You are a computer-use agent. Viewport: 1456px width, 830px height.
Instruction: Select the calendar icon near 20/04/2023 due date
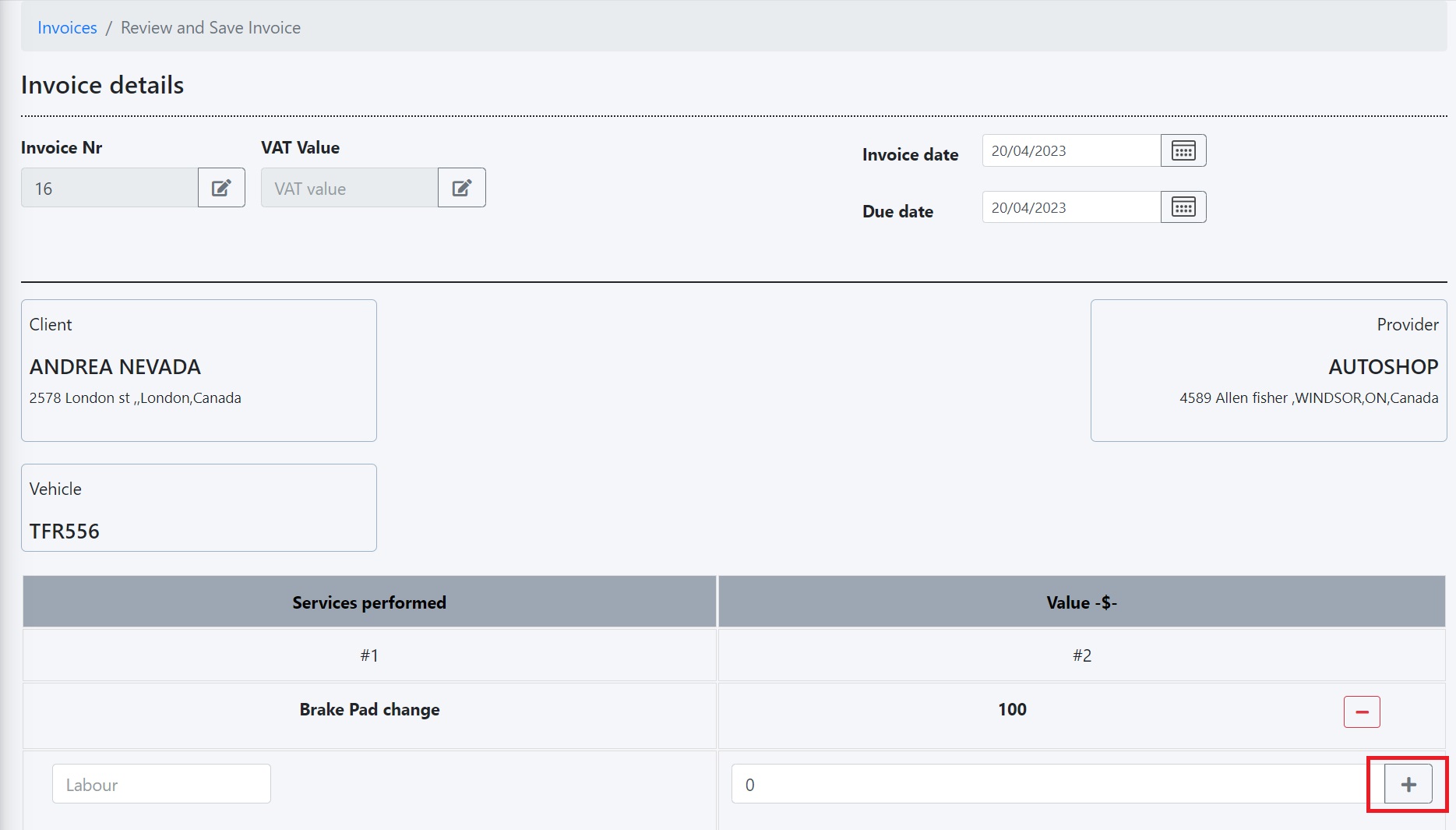coord(1183,207)
